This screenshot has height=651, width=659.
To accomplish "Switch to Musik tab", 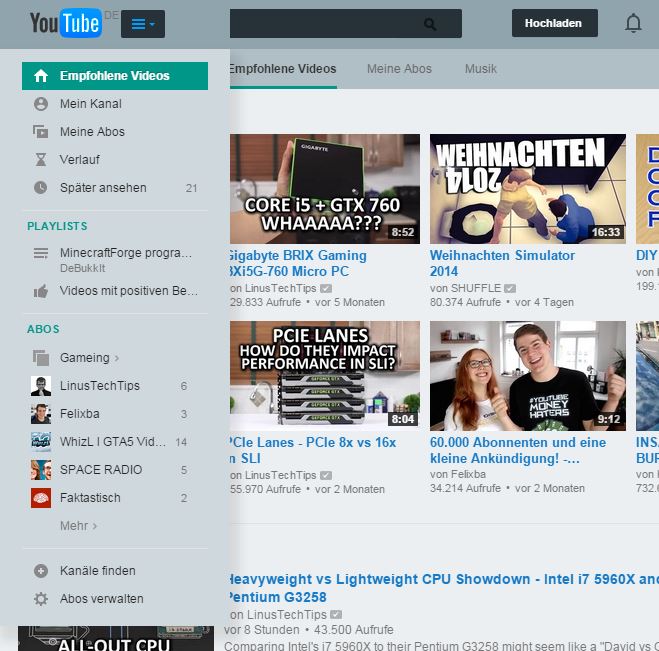I will (480, 69).
